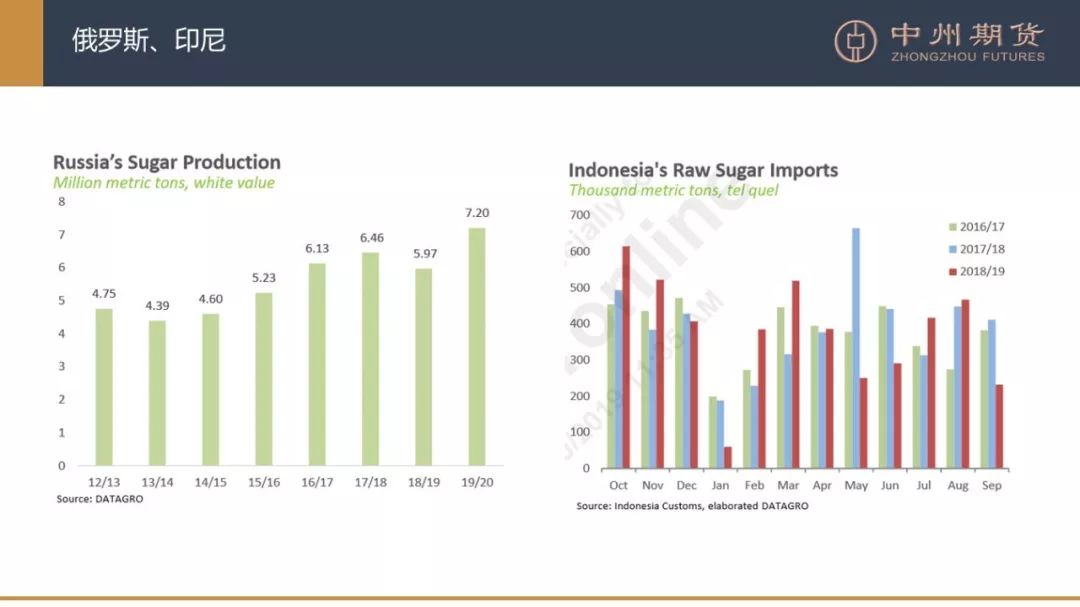Click the ZHONGZHOU FUTURES English text
1080x607 pixels.
968,56
